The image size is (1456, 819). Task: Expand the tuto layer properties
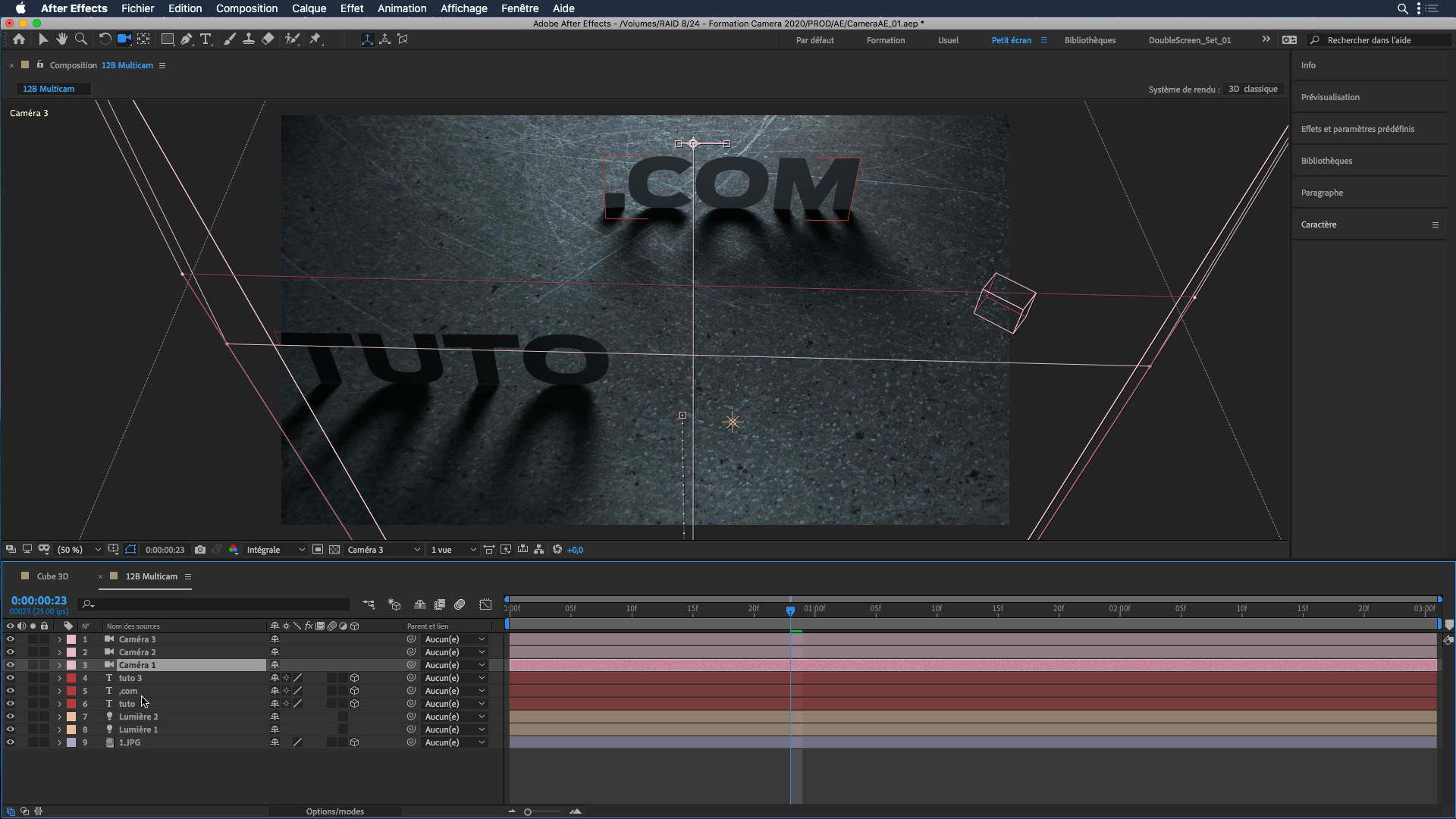(x=59, y=704)
